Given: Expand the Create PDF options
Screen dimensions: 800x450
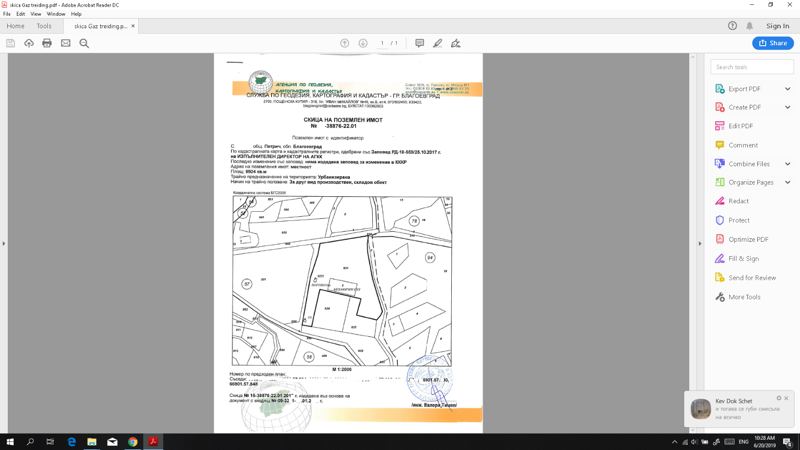Looking at the screenshot, I should click(788, 107).
